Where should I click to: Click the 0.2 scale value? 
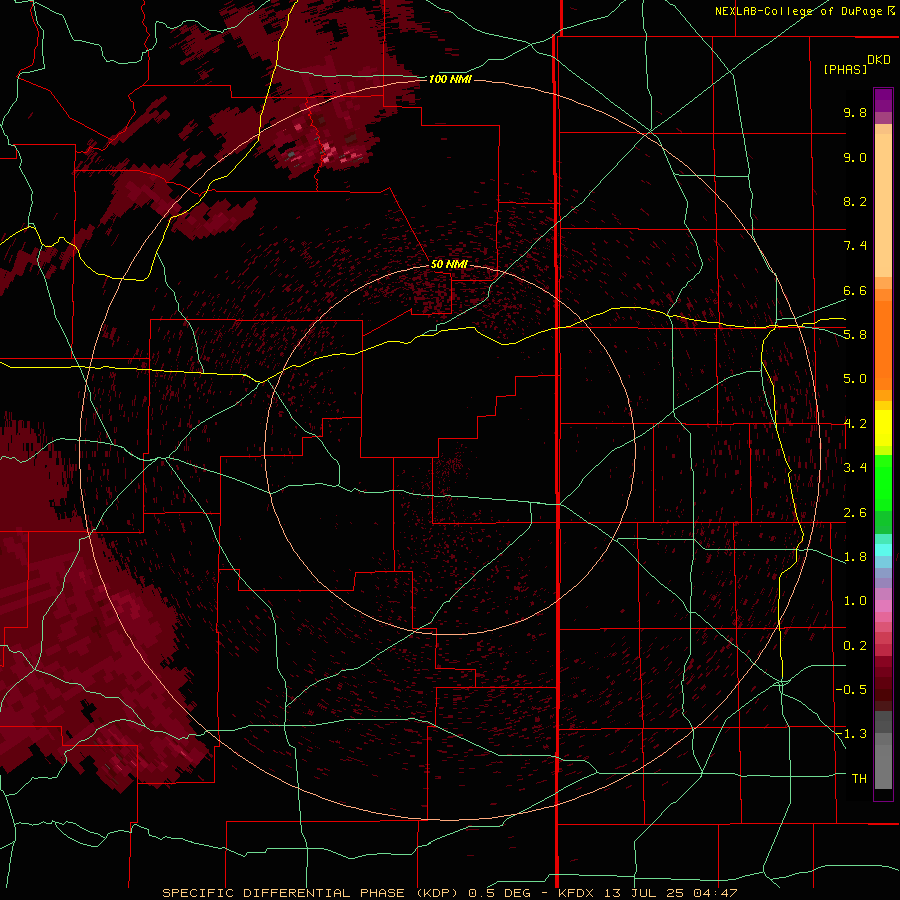tap(855, 646)
